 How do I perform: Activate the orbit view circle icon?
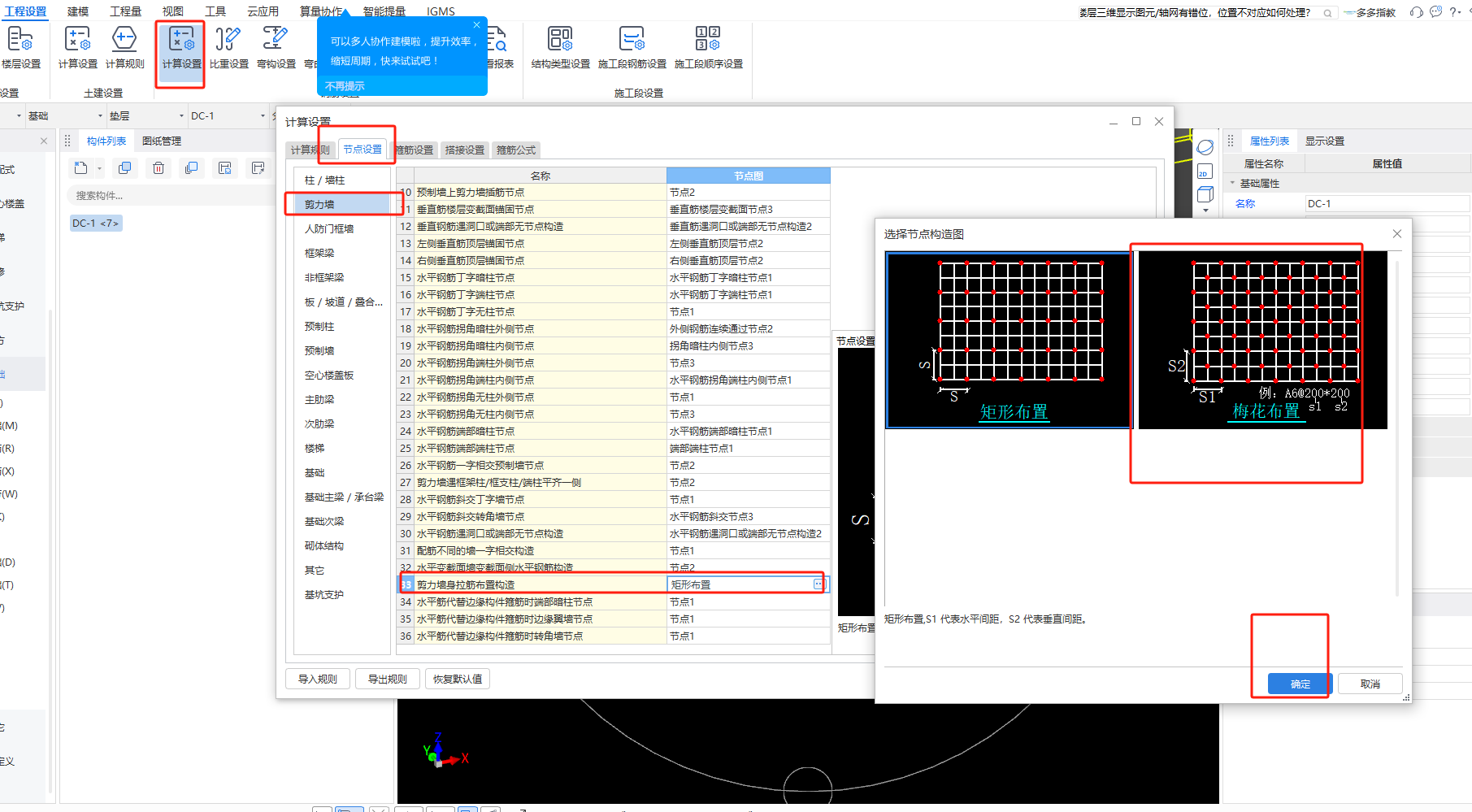[1205, 147]
